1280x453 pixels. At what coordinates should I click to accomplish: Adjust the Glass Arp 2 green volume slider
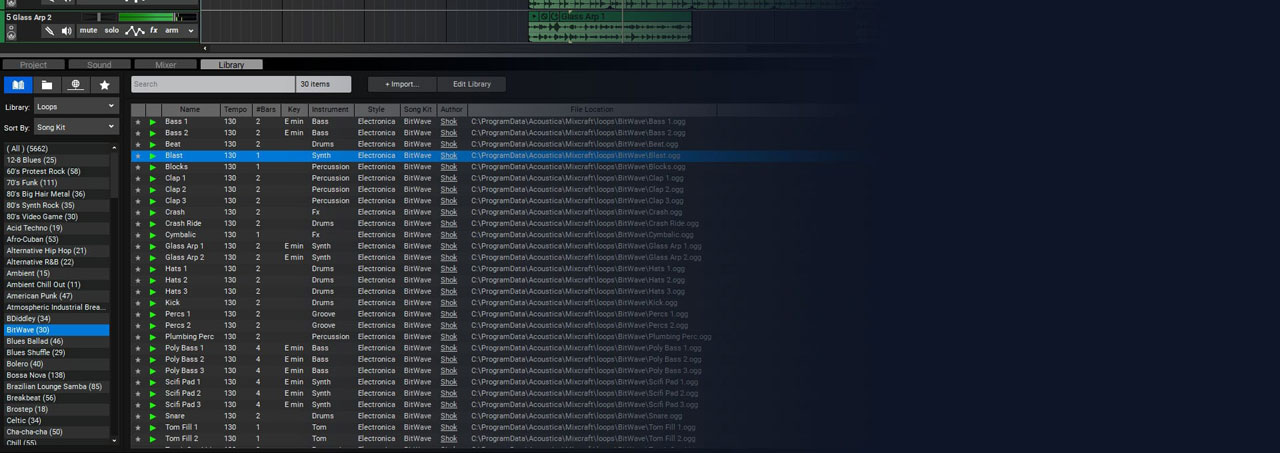(157, 17)
